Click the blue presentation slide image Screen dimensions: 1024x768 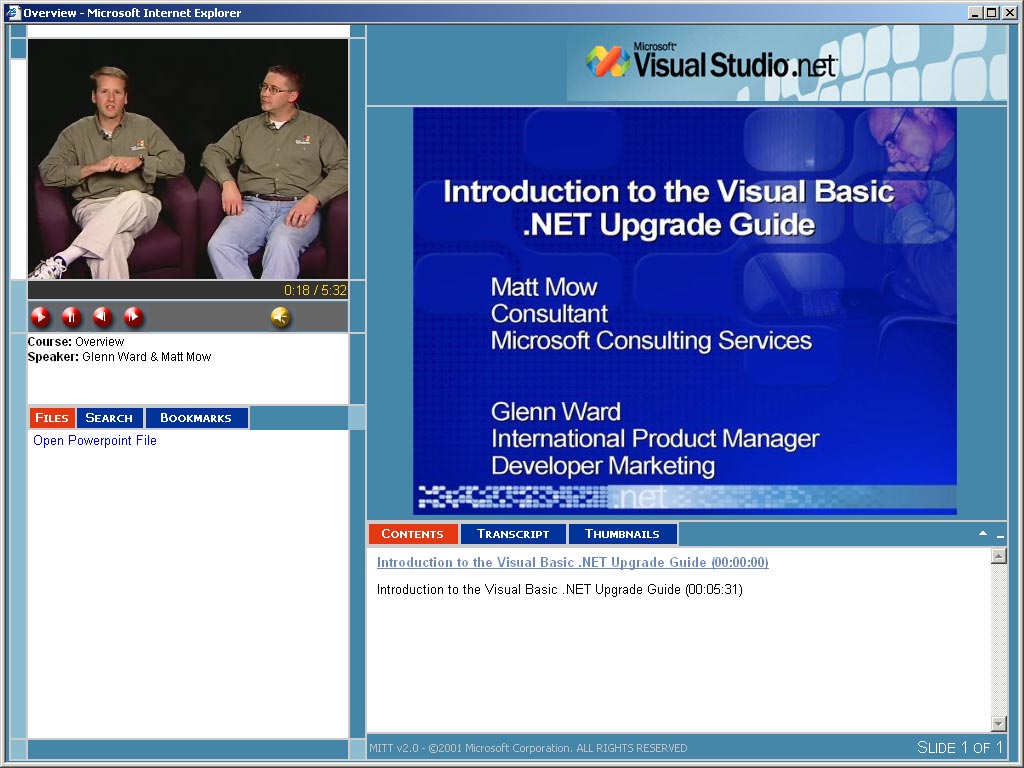(x=685, y=311)
